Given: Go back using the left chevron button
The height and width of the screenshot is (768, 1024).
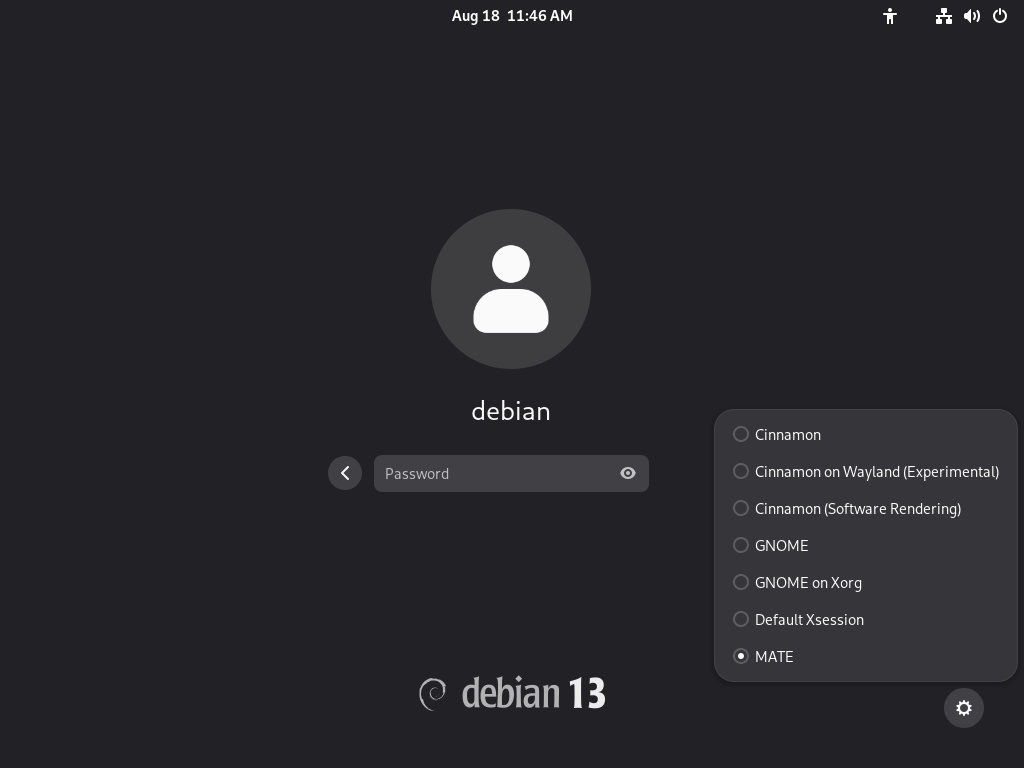Looking at the screenshot, I should pos(345,473).
